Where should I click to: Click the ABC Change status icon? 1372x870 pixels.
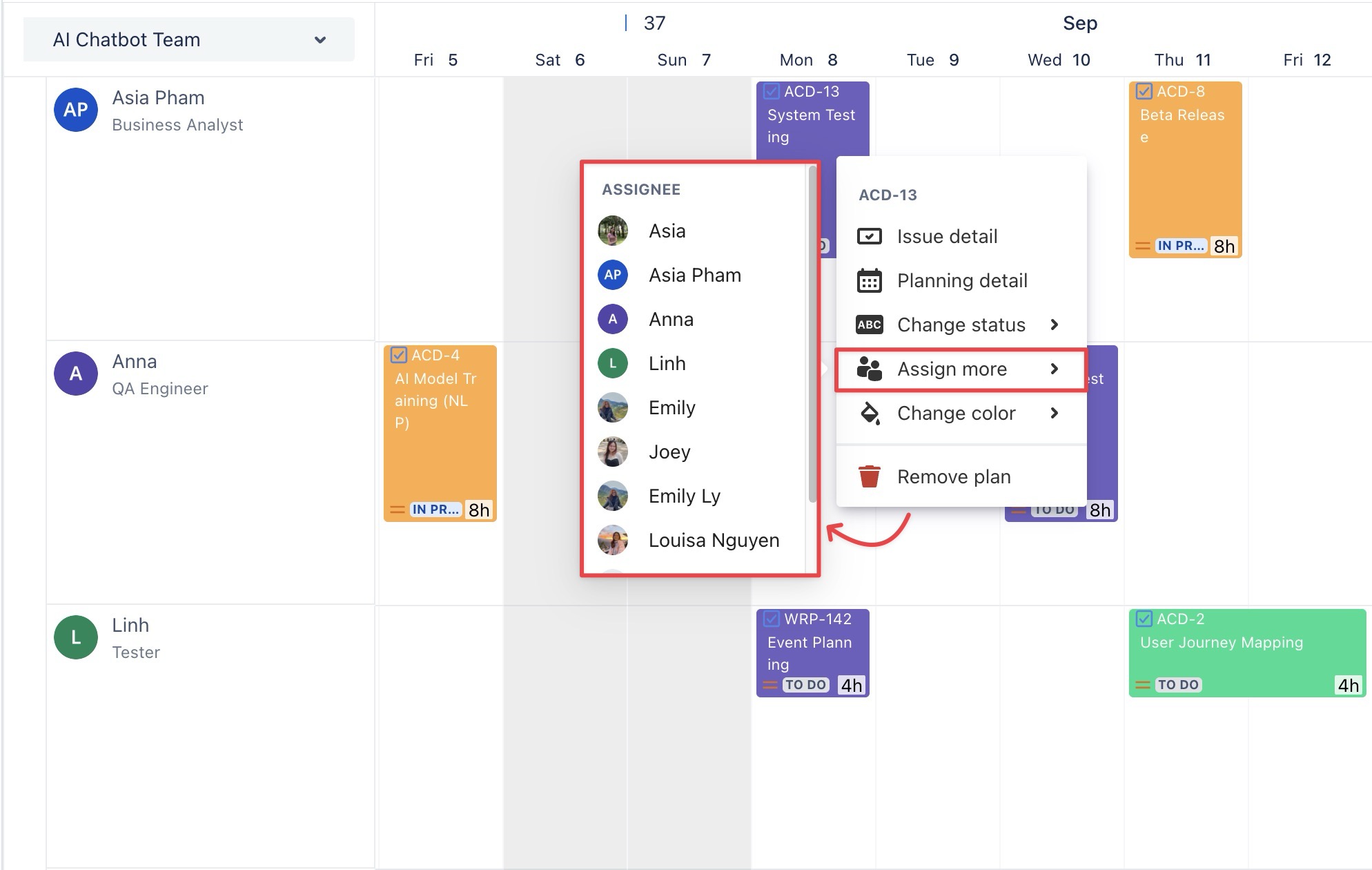pos(869,325)
